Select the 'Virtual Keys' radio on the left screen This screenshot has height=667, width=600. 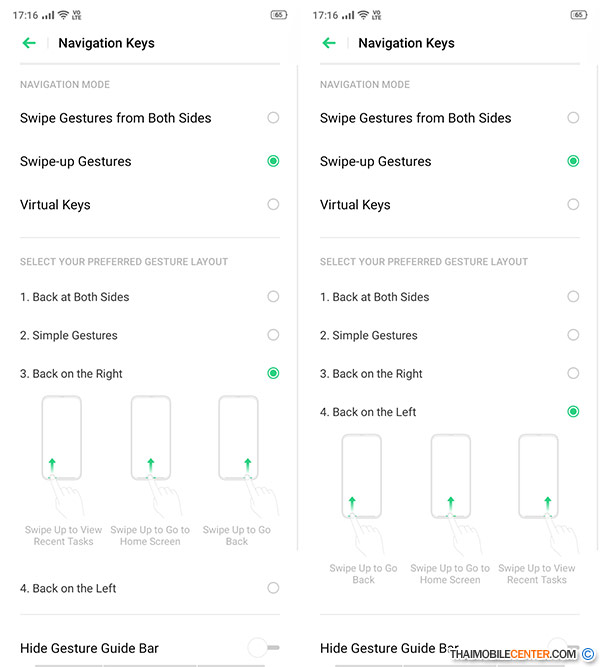[273, 204]
